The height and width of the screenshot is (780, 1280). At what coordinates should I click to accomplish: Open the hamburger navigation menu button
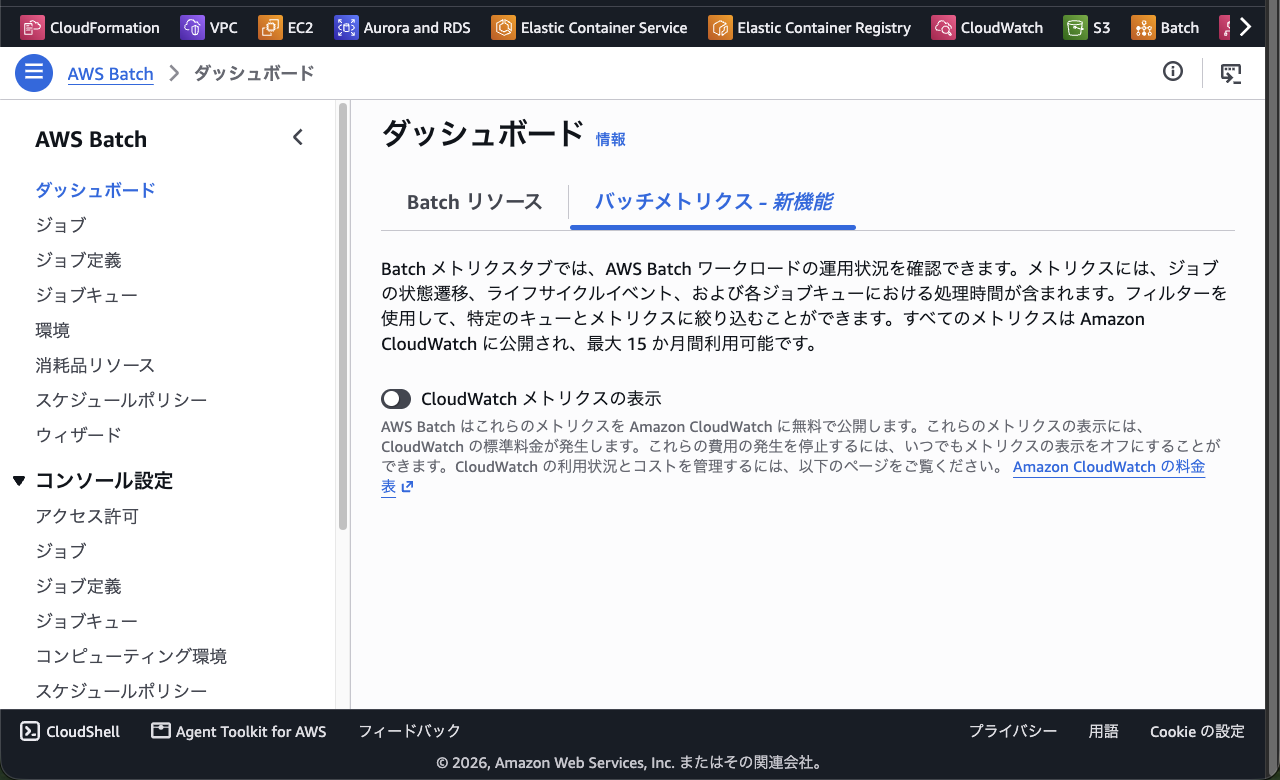(34, 73)
